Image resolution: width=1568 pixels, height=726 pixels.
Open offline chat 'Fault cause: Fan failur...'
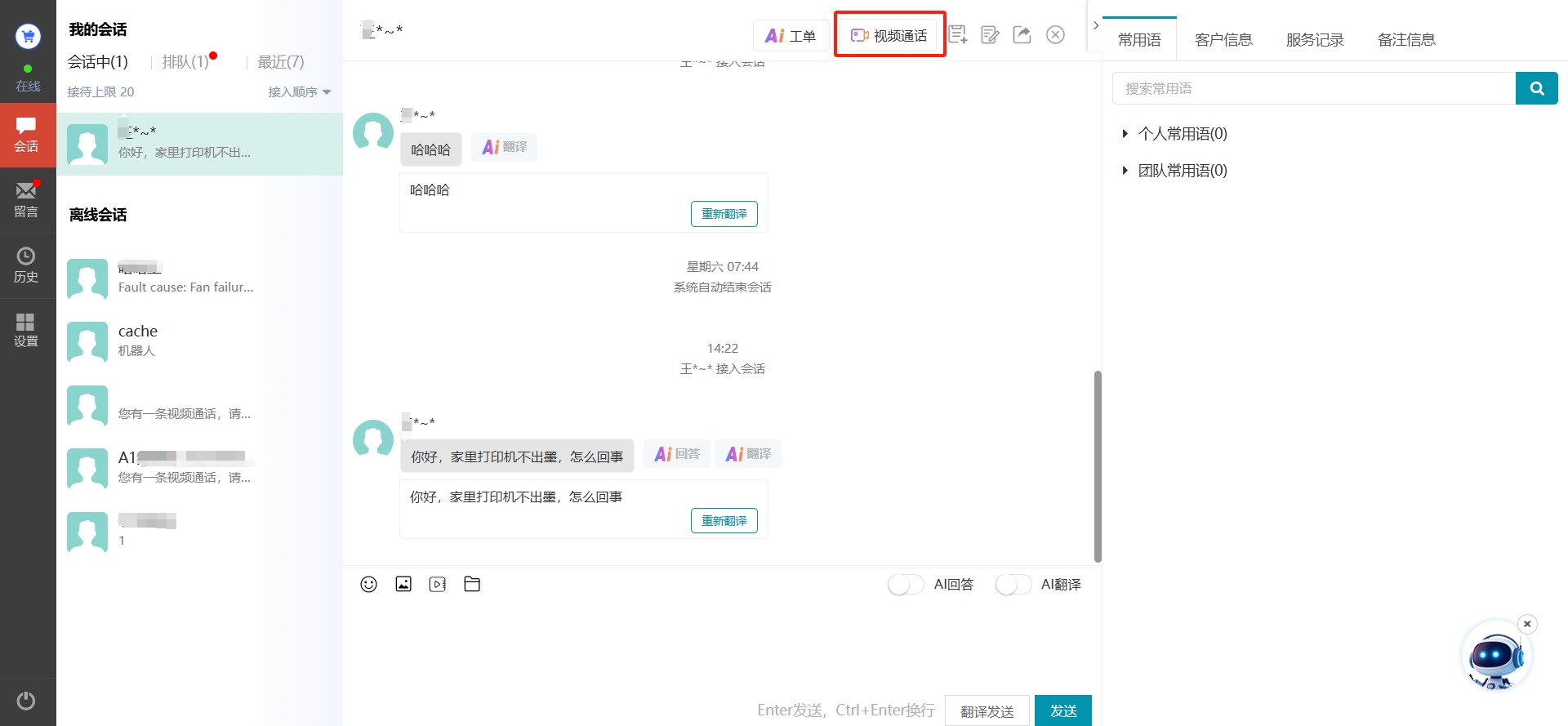point(200,278)
